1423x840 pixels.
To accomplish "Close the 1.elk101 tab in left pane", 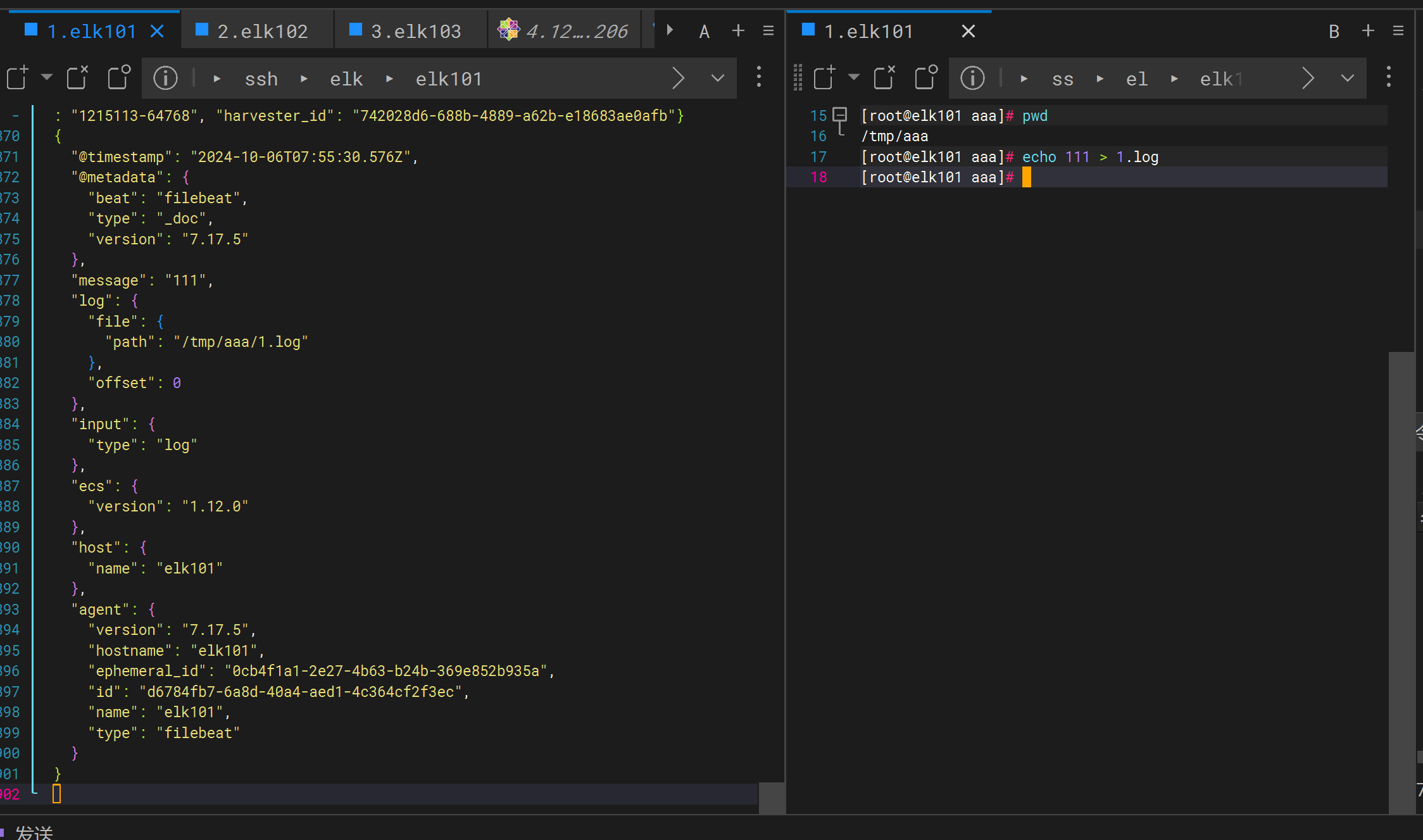I will coord(158,31).
